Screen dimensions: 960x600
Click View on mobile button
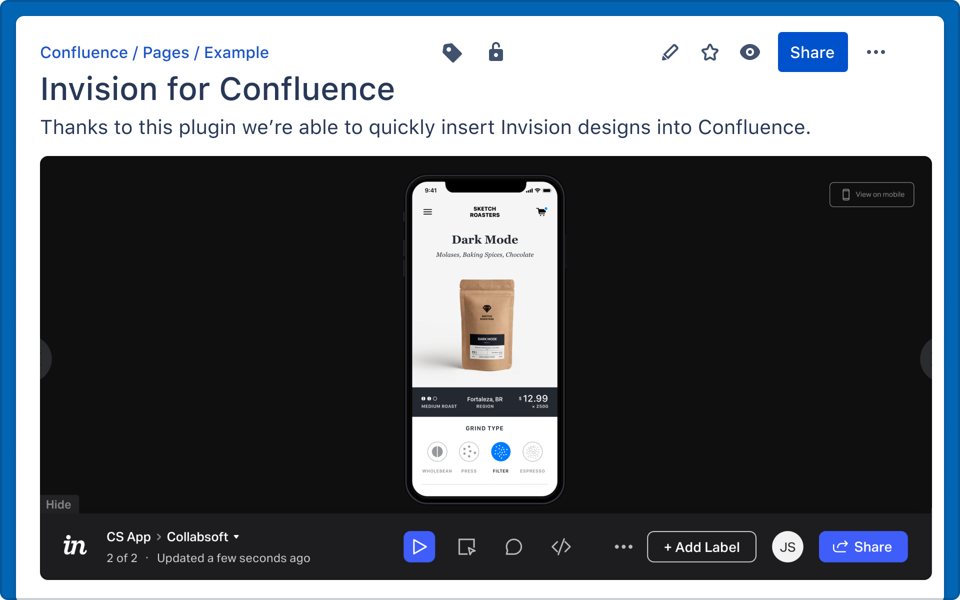[871, 195]
